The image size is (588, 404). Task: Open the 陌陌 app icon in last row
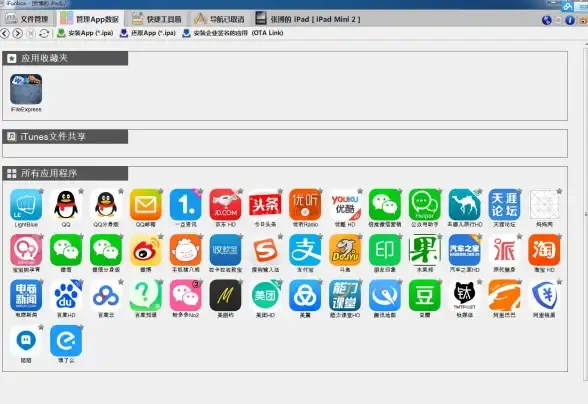(26, 341)
